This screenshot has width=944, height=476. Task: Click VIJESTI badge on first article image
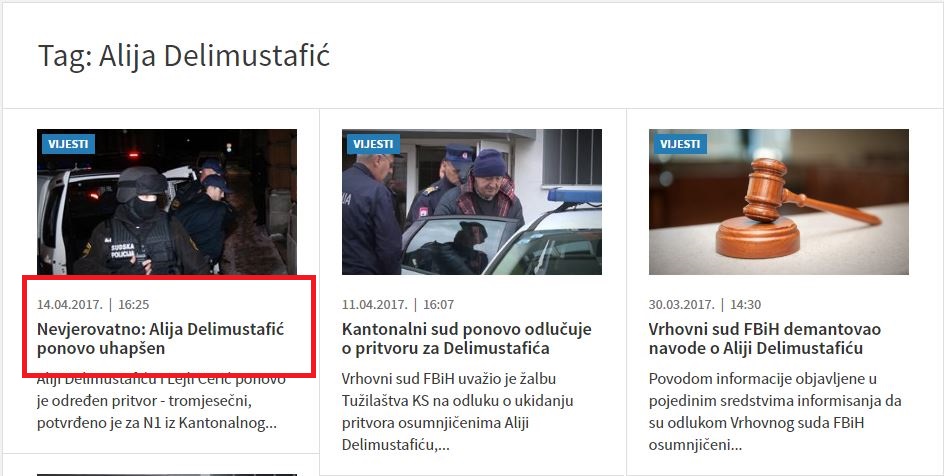coord(68,144)
